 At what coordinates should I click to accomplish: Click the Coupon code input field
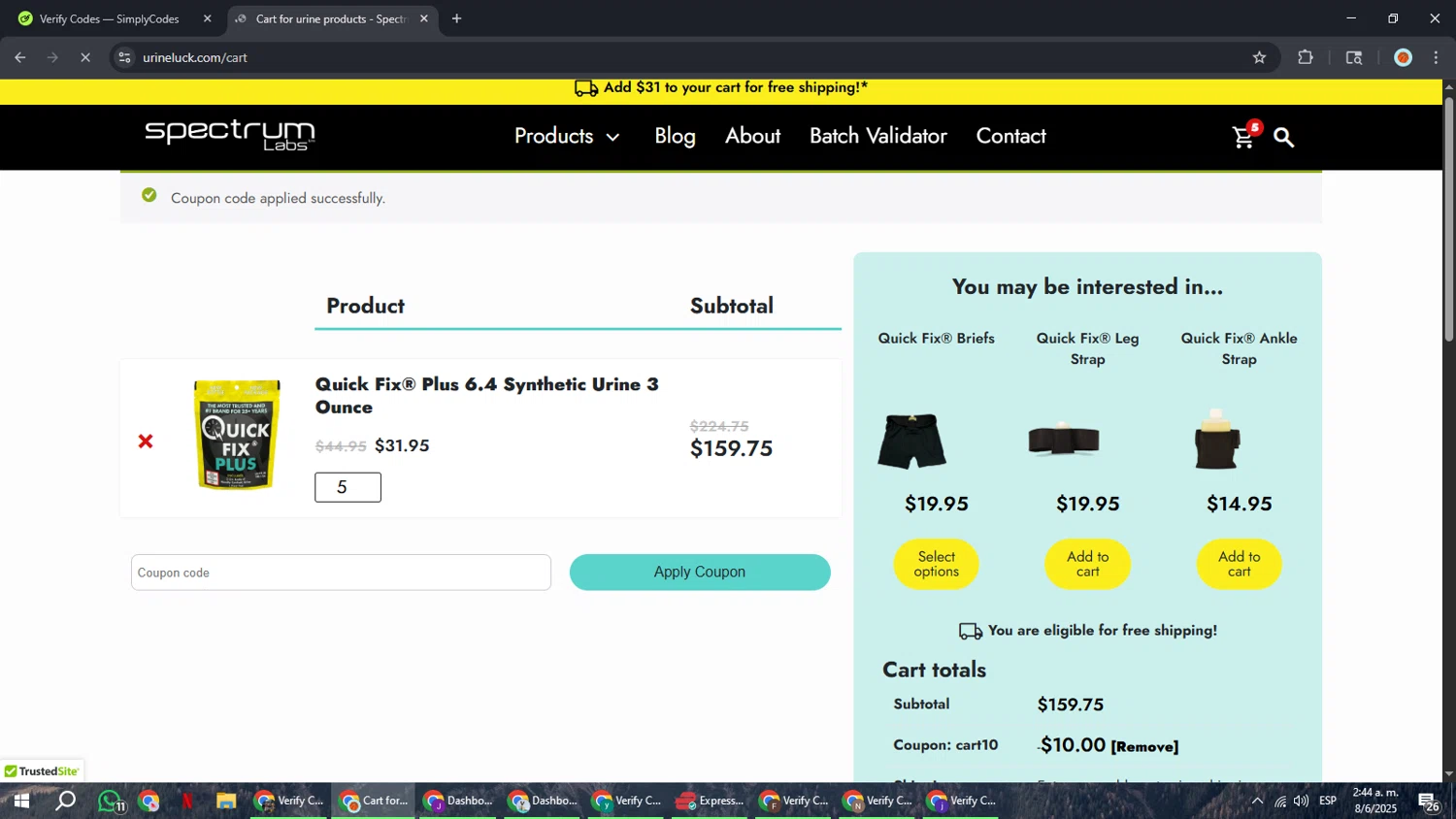[x=341, y=573]
